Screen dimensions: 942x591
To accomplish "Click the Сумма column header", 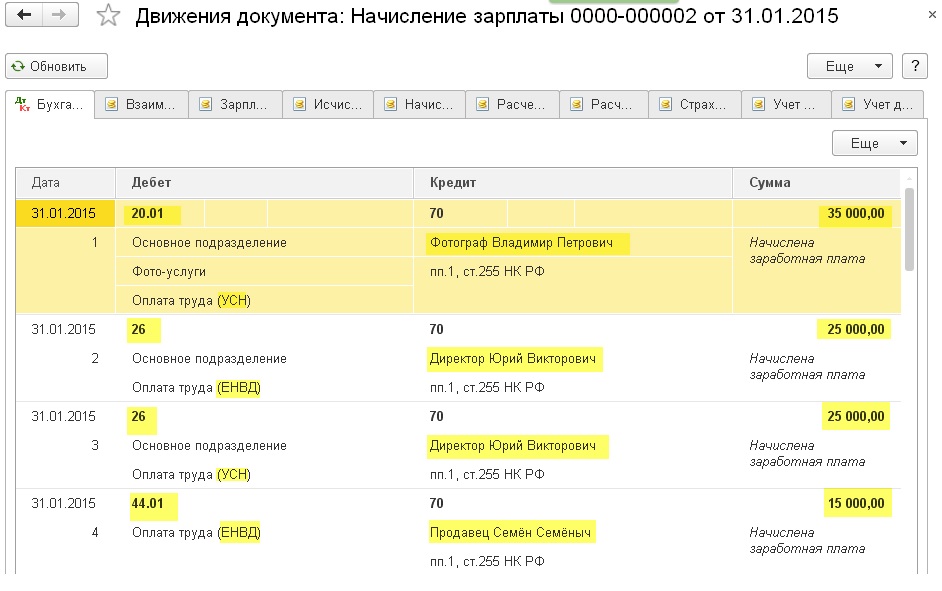I will coord(816,183).
